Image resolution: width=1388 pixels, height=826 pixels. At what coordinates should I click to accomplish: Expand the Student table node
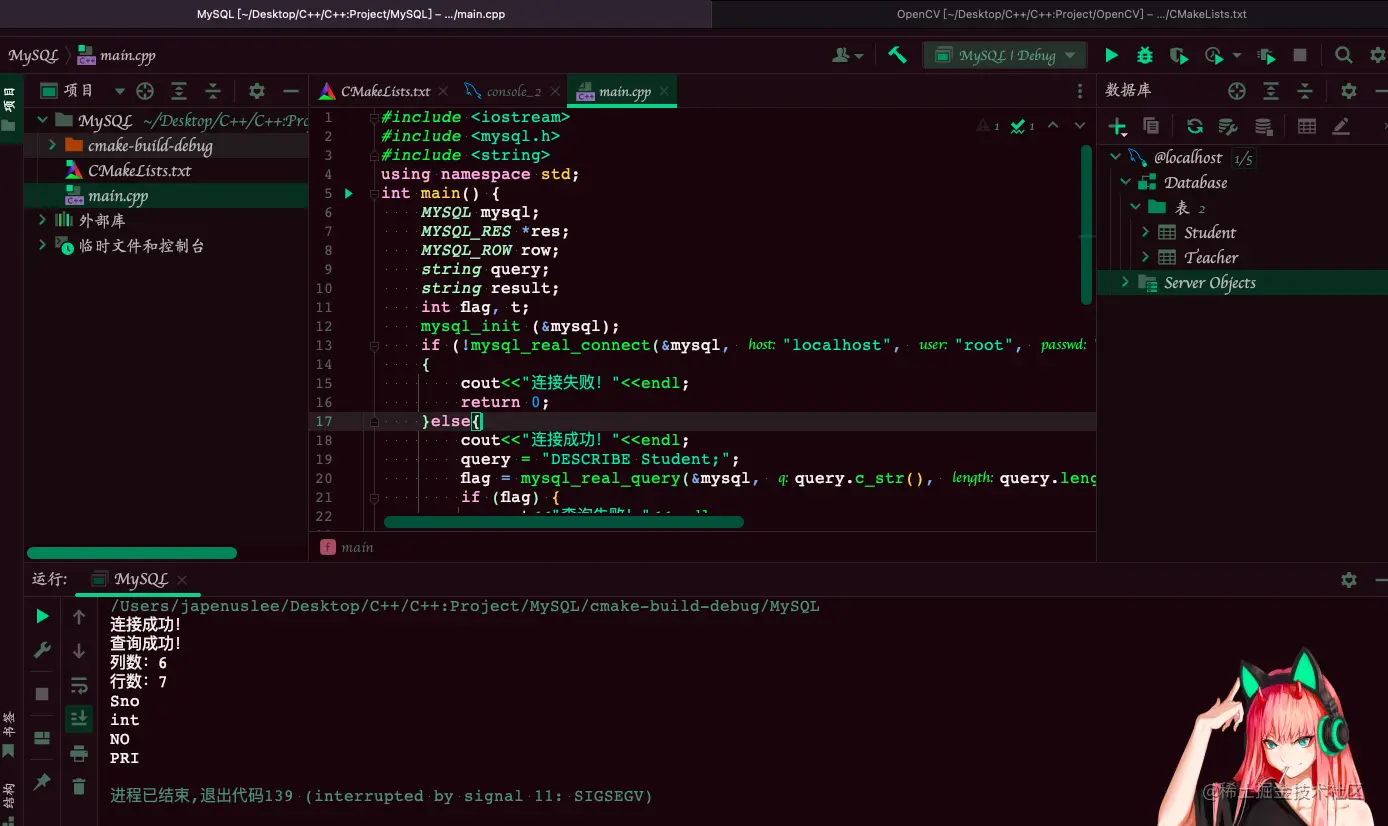click(1146, 232)
